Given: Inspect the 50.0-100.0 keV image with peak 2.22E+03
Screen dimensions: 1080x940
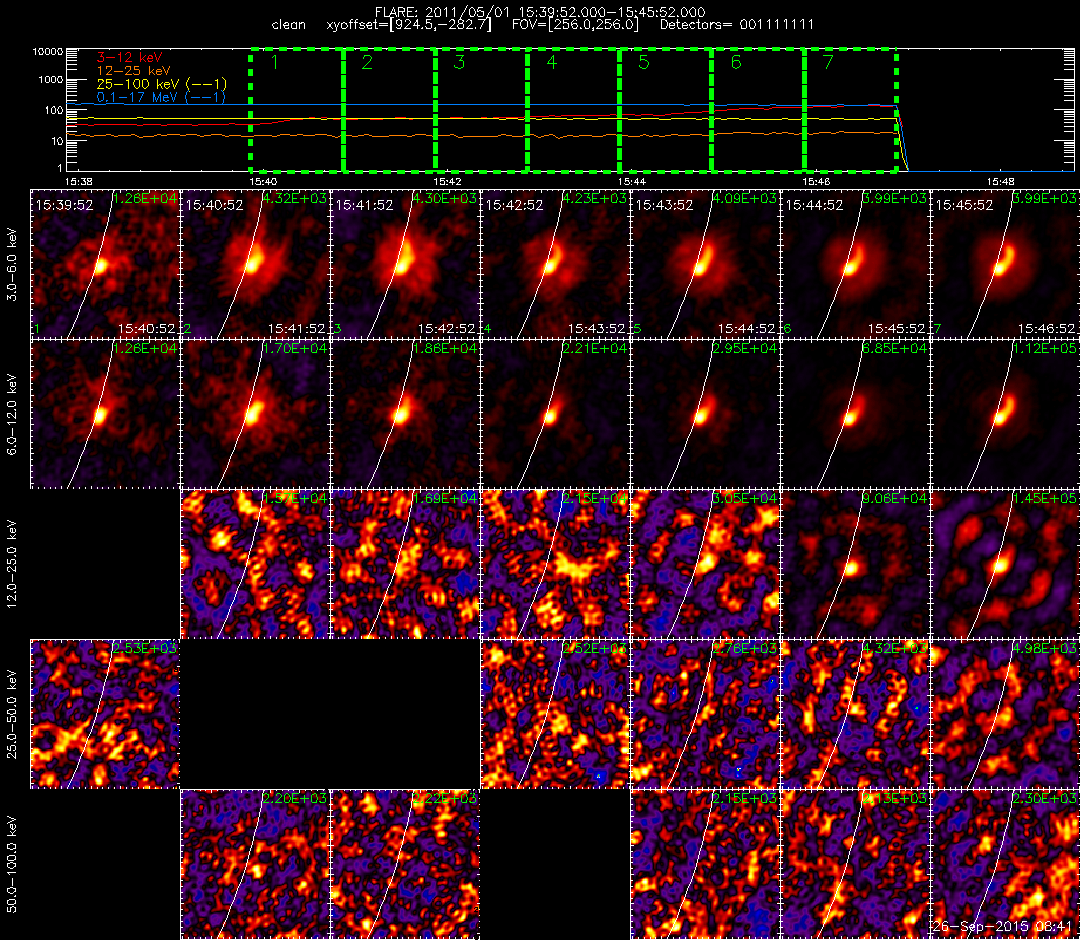Looking at the screenshot, I should click(x=405, y=864).
